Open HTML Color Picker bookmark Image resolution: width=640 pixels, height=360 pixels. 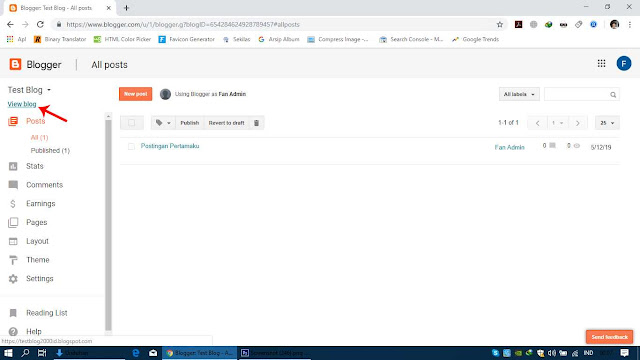pyautogui.click(x=122, y=39)
